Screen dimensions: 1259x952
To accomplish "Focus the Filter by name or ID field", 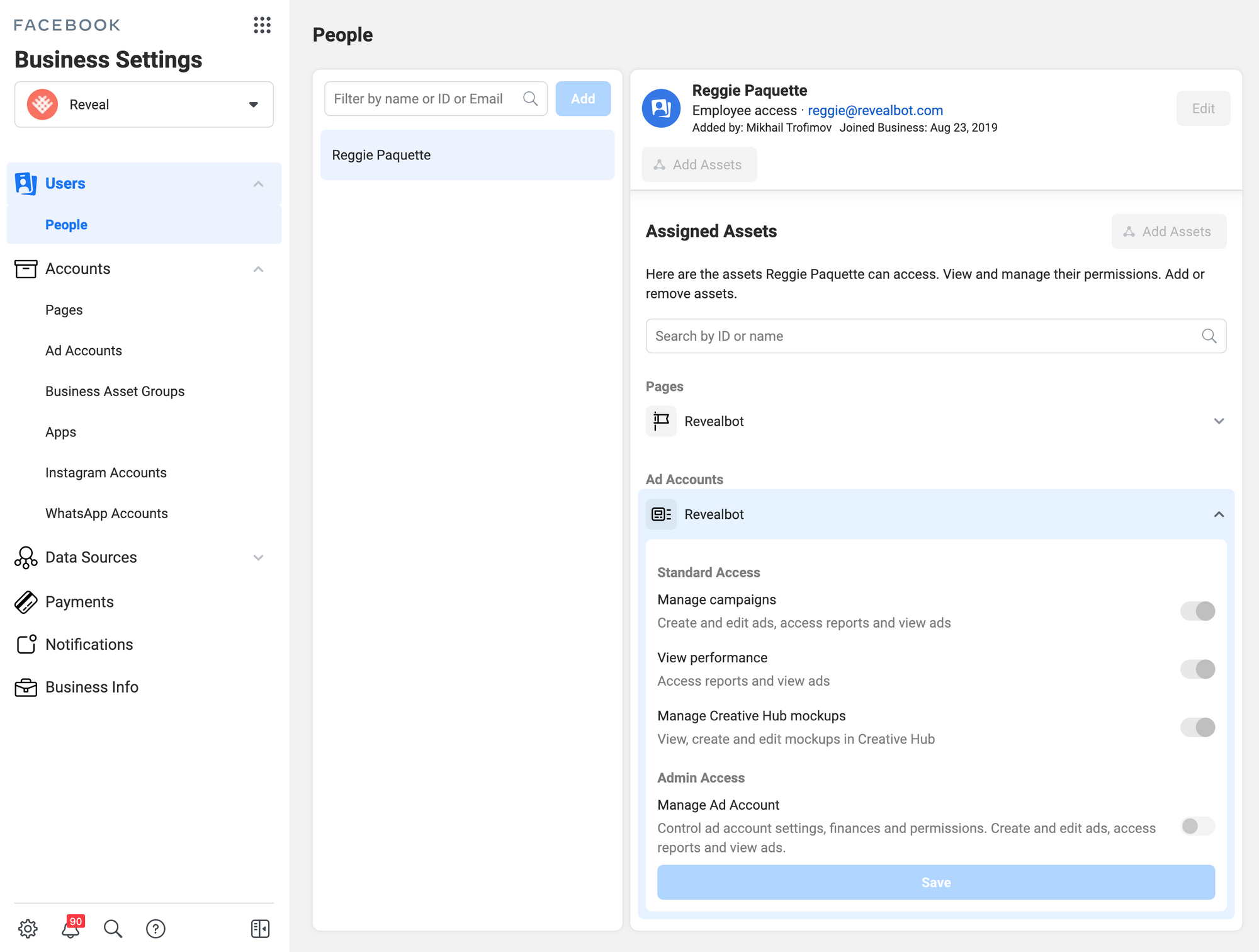I will pyautogui.click(x=436, y=99).
